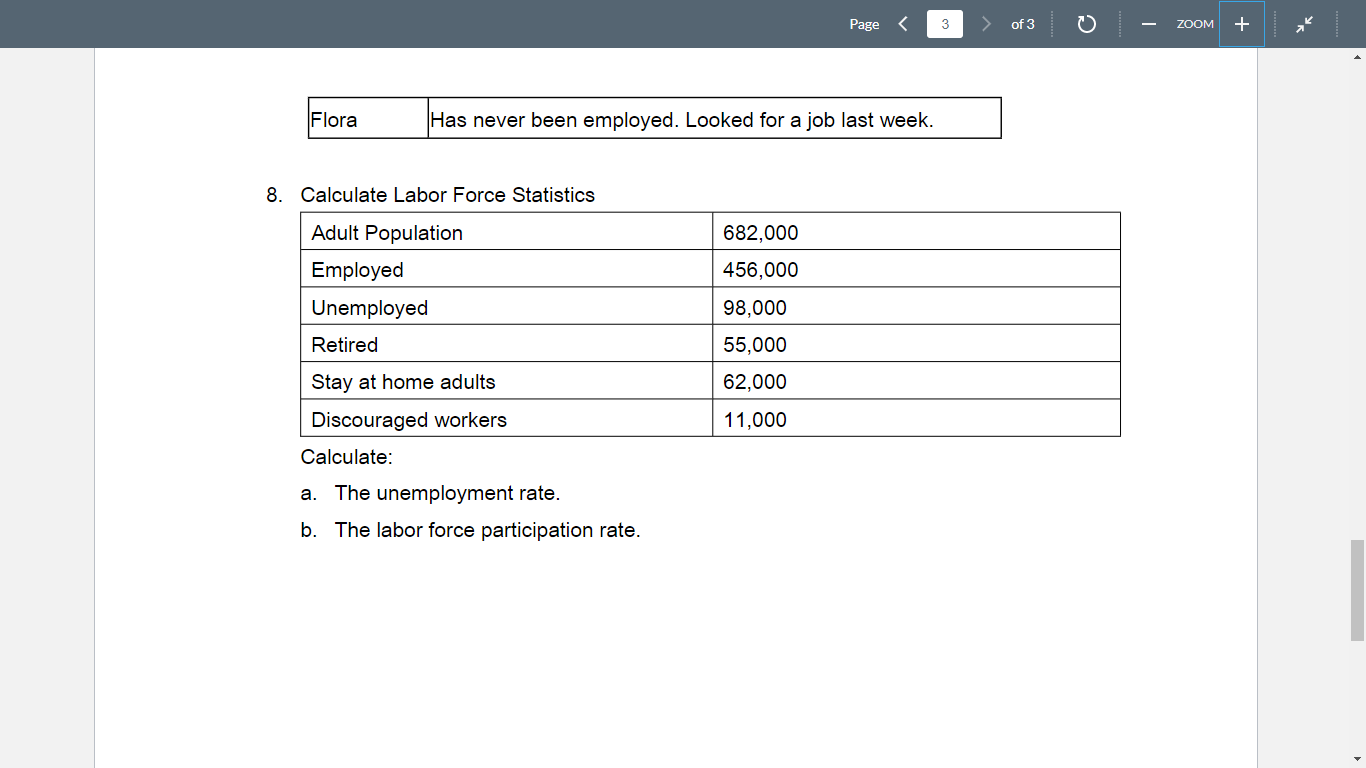Click the text 'The unemployment rate.'
This screenshot has width=1366, height=768.
pyautogui.click(x=448, y=493)
